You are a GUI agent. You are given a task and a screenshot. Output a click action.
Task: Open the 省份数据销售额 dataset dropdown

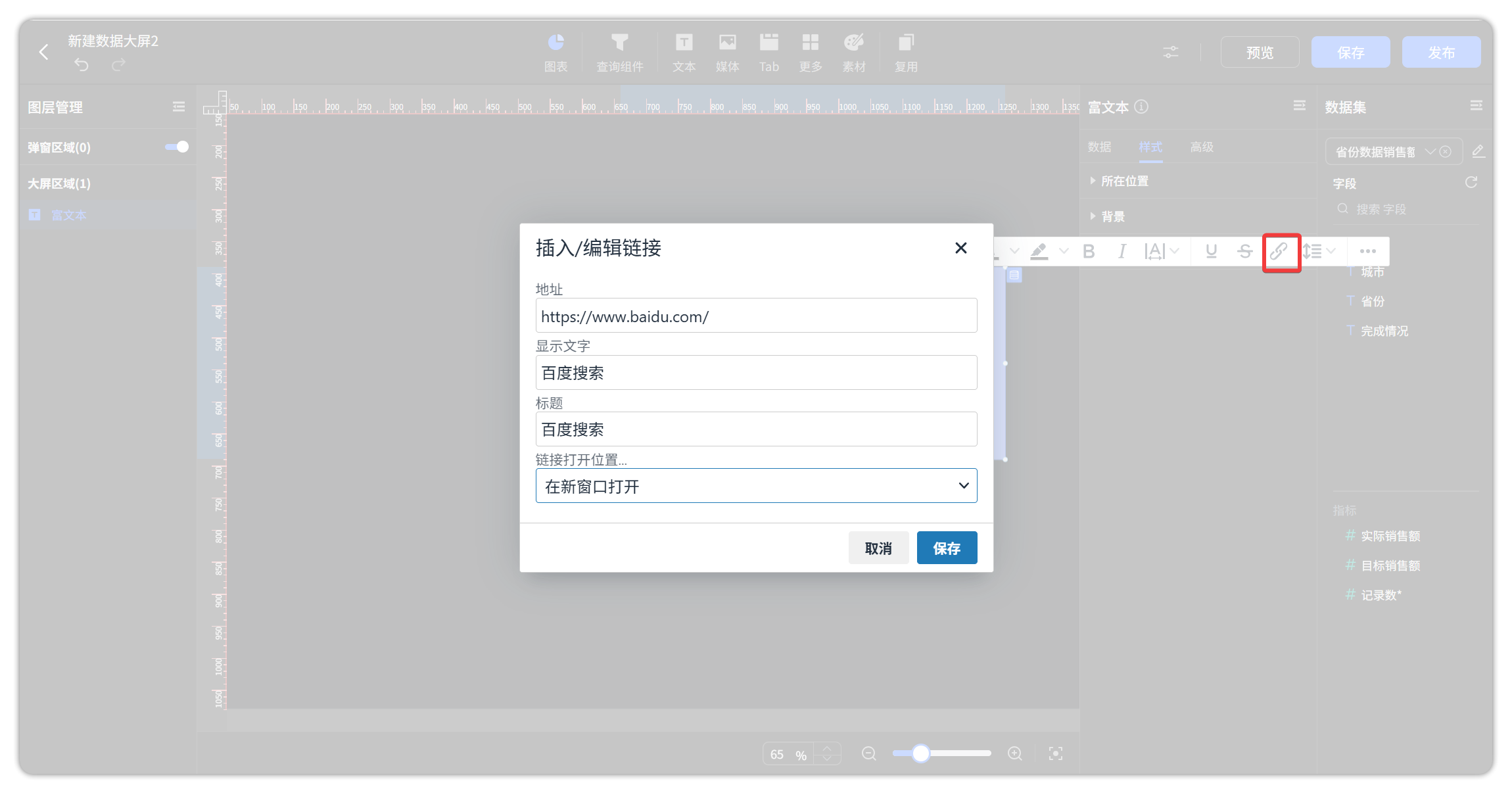(1430, 152)
